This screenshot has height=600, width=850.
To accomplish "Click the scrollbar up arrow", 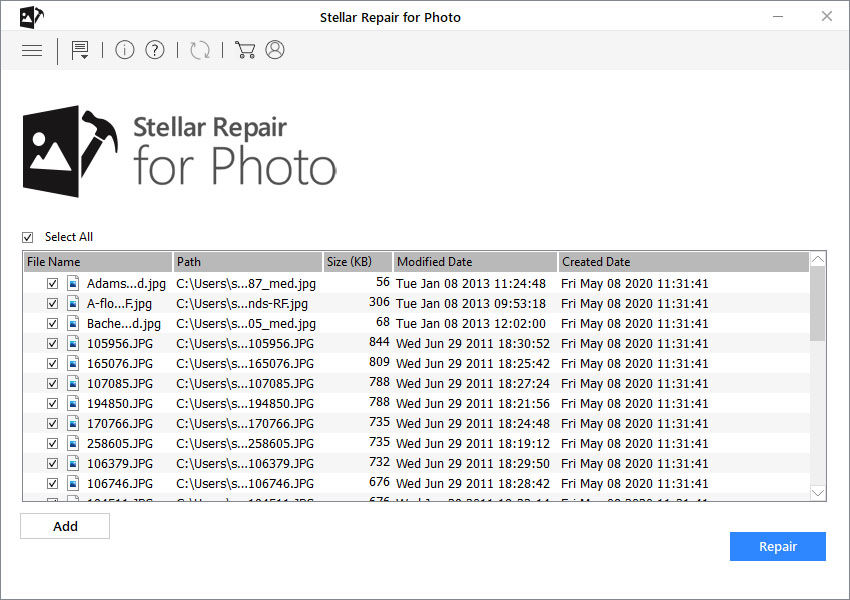I will coord(816,258).
